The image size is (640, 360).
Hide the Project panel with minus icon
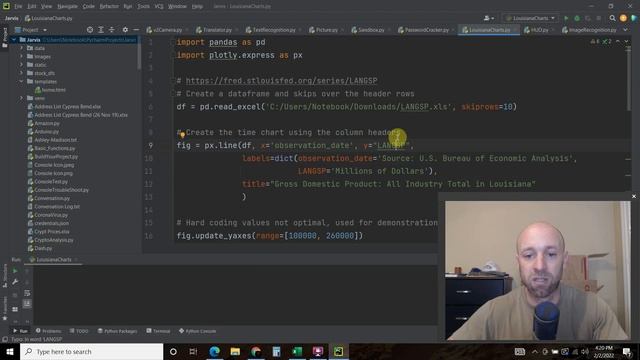click(136, 30)
